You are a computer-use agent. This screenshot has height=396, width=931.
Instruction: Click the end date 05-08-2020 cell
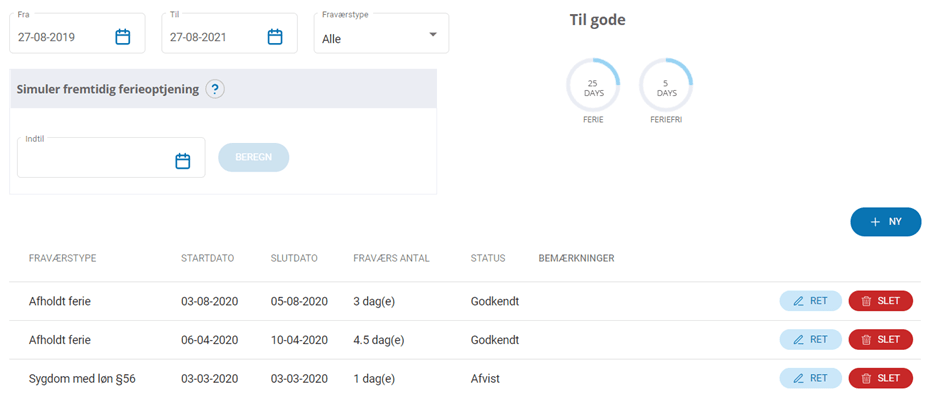(x=299, y=302)
